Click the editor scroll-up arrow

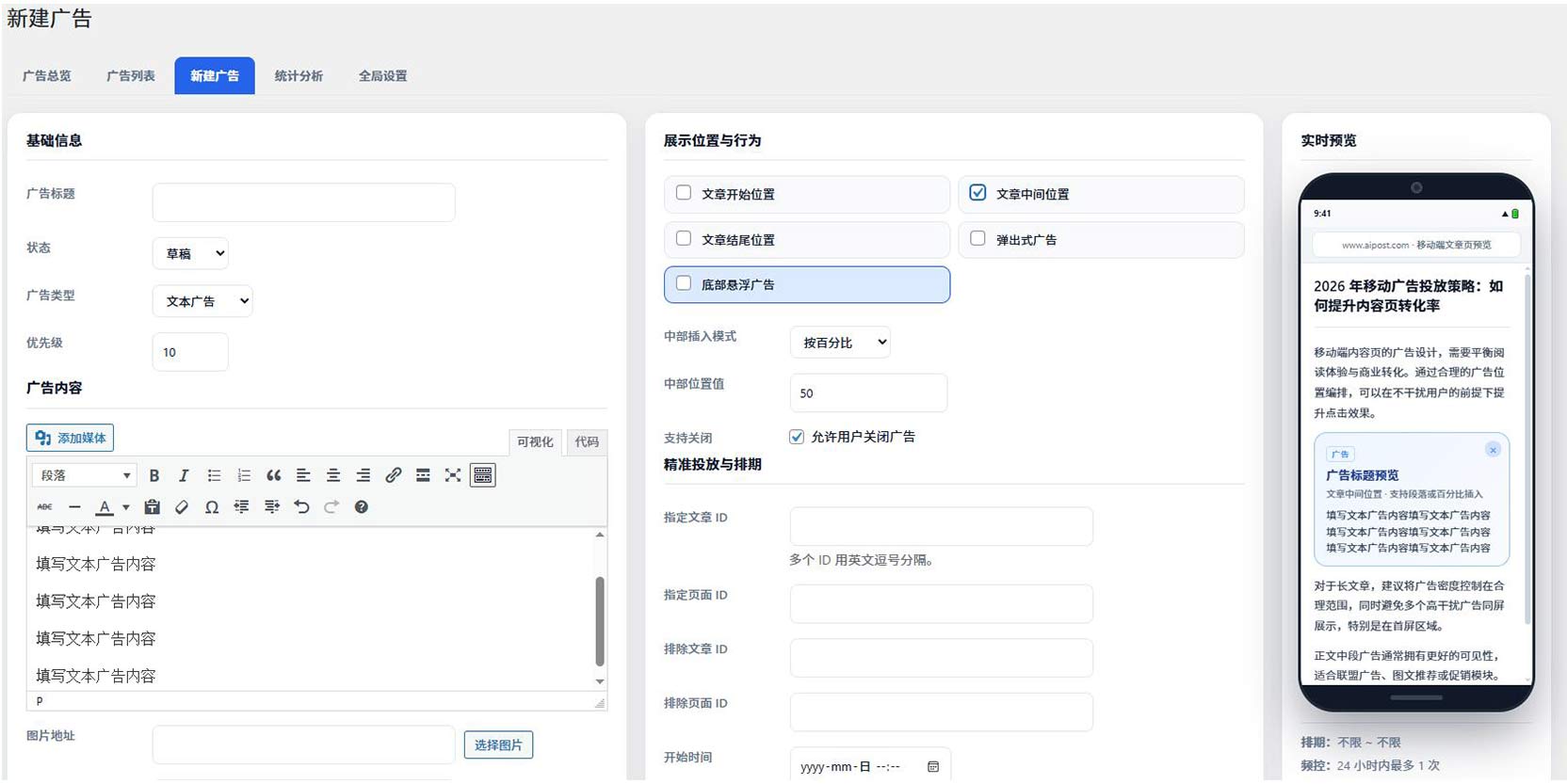[x=600, y=535]
